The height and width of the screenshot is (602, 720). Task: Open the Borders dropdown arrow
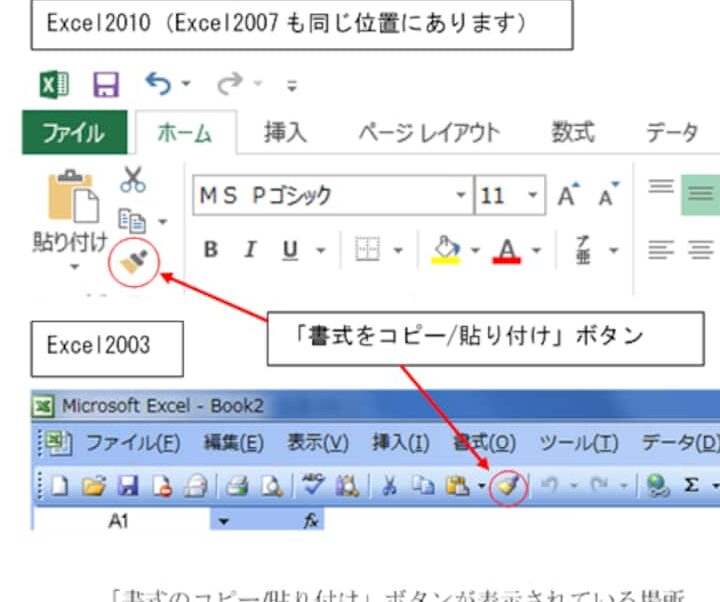[x=398, y=251]
